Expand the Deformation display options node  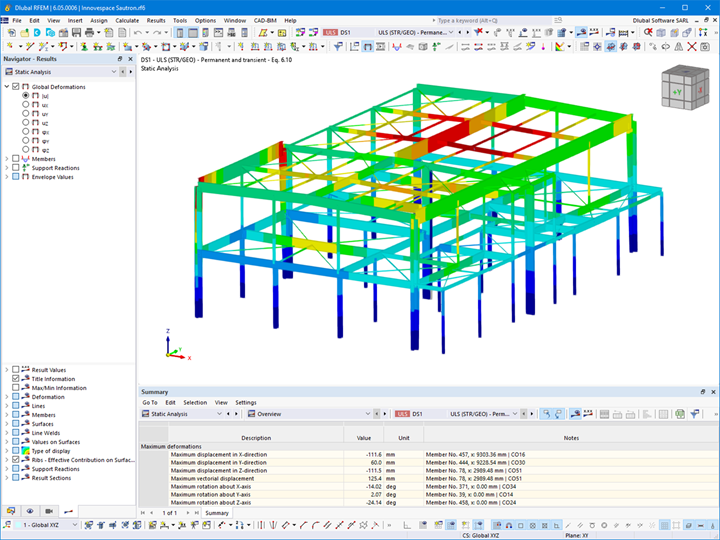pos(7,397)
